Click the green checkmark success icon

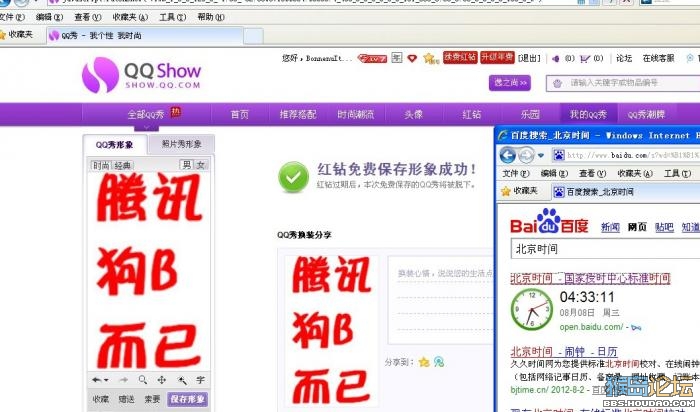coord(293,177)
